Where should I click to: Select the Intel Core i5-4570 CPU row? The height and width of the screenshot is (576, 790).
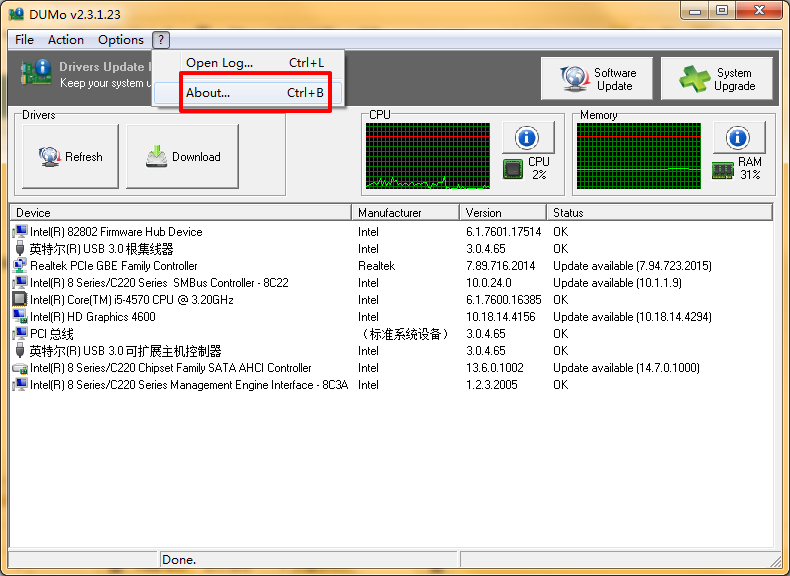point(391,299)
